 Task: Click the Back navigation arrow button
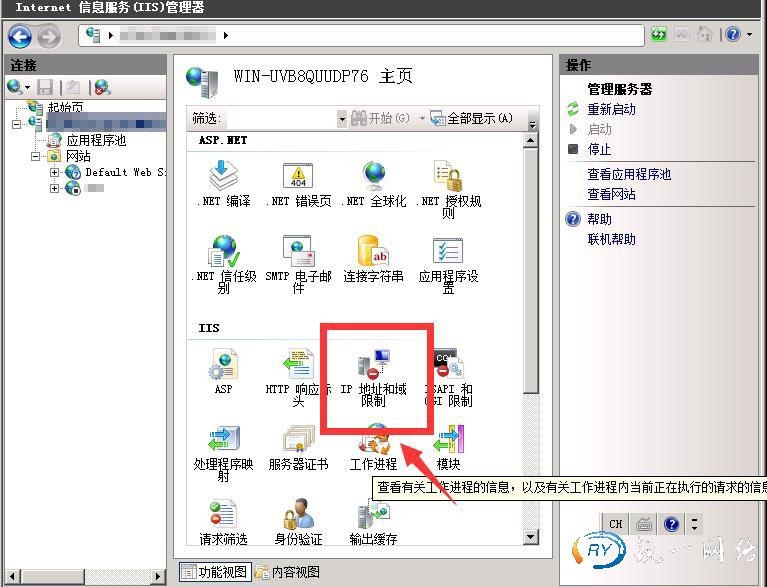pyautogui.click(x=20, y=37)
